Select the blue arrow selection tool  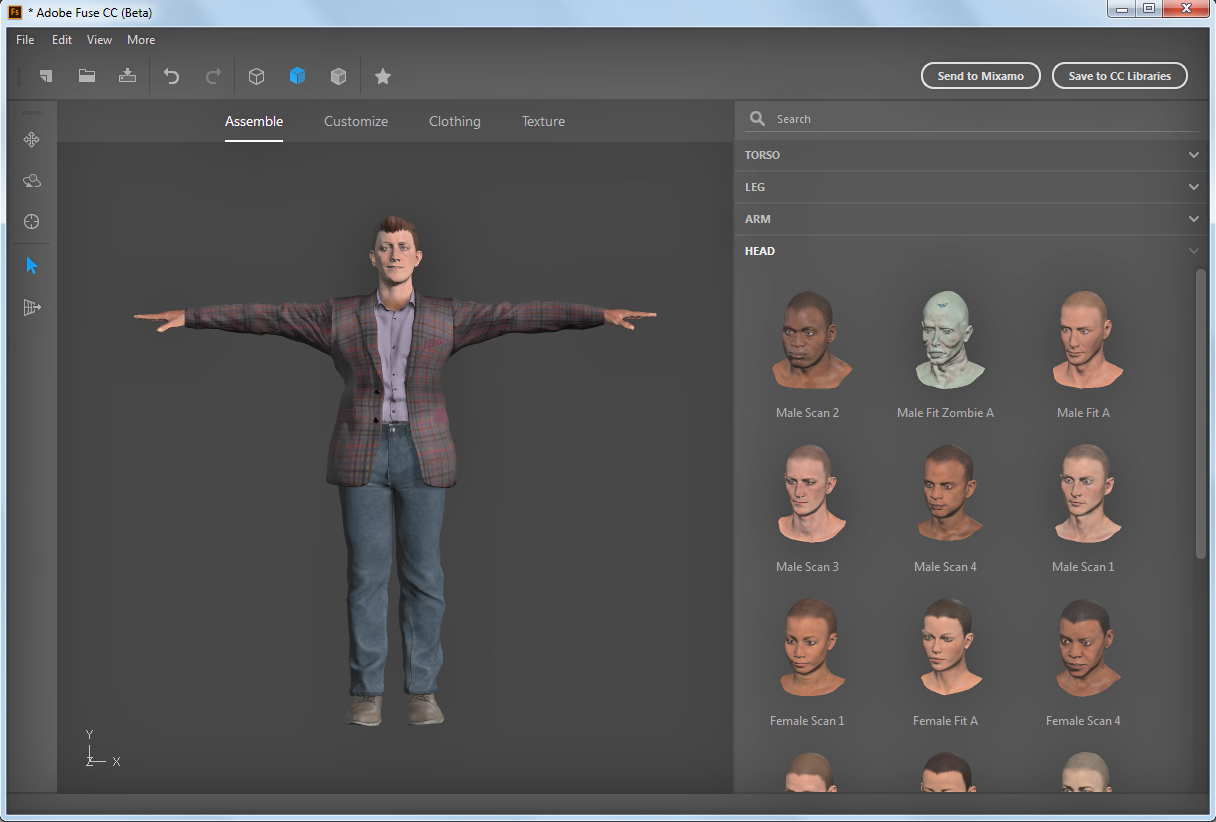click(31, 265)
